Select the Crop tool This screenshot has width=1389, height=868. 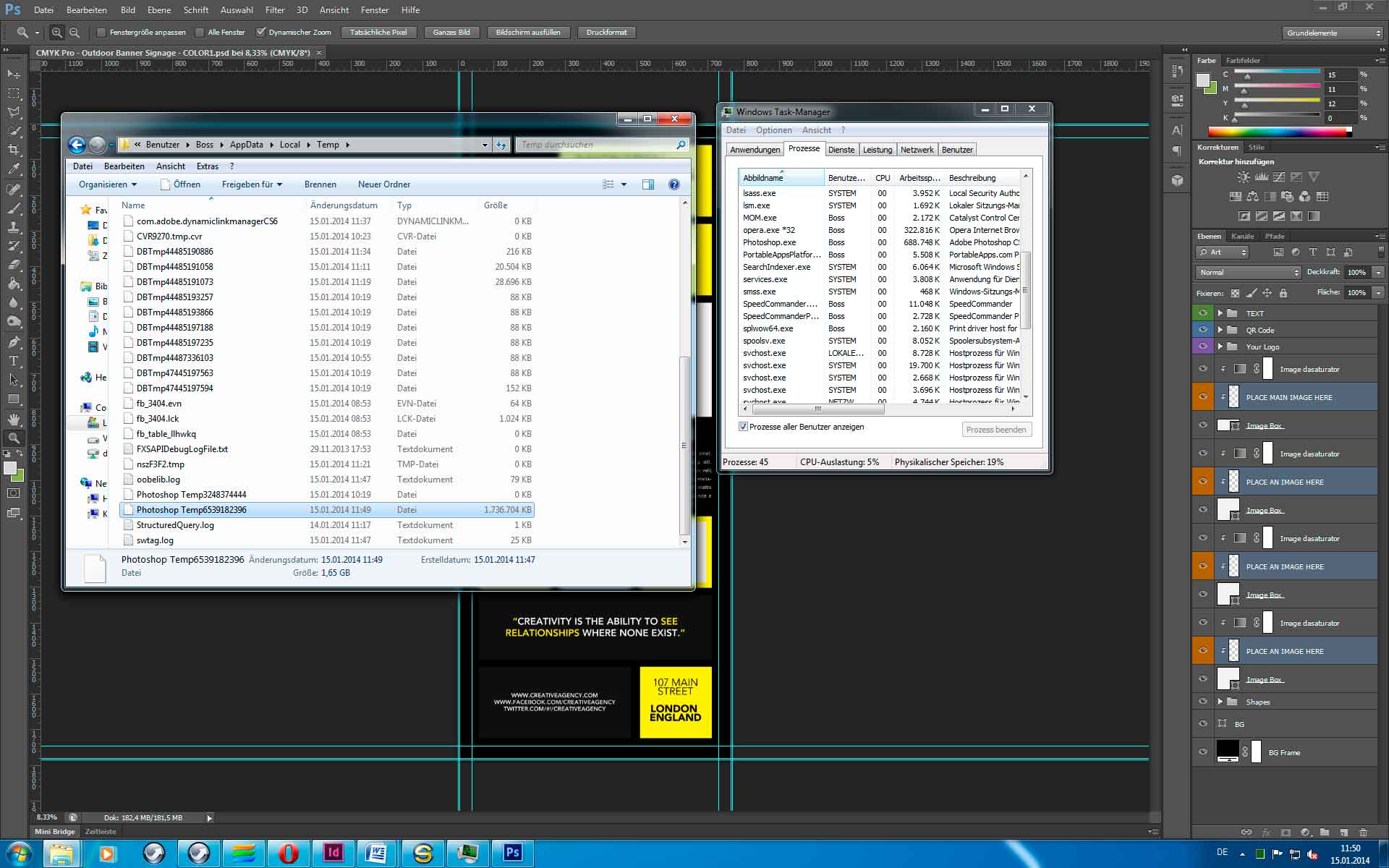(14, 150)
